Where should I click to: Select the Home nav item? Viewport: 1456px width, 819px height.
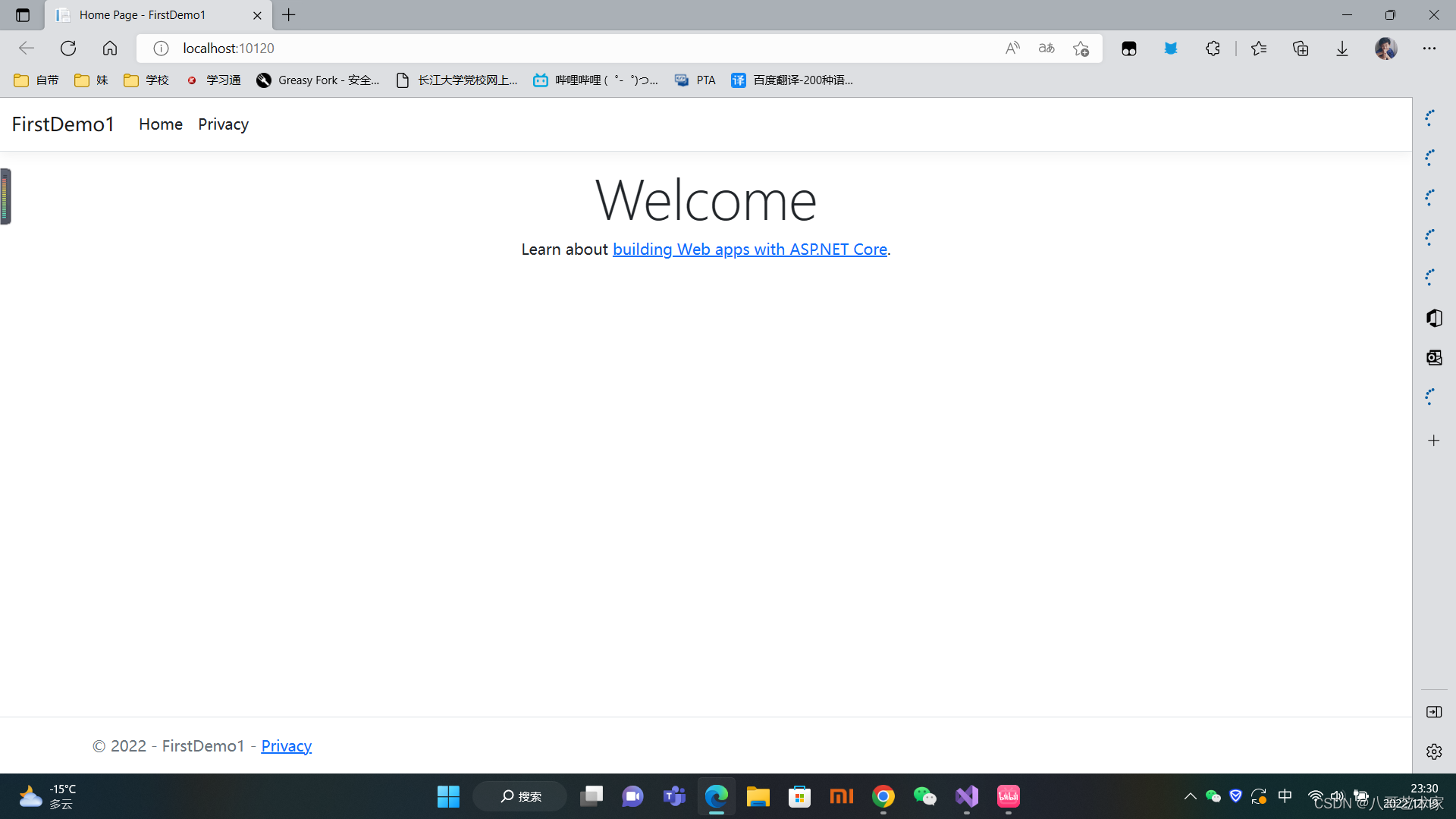point(160,124)
